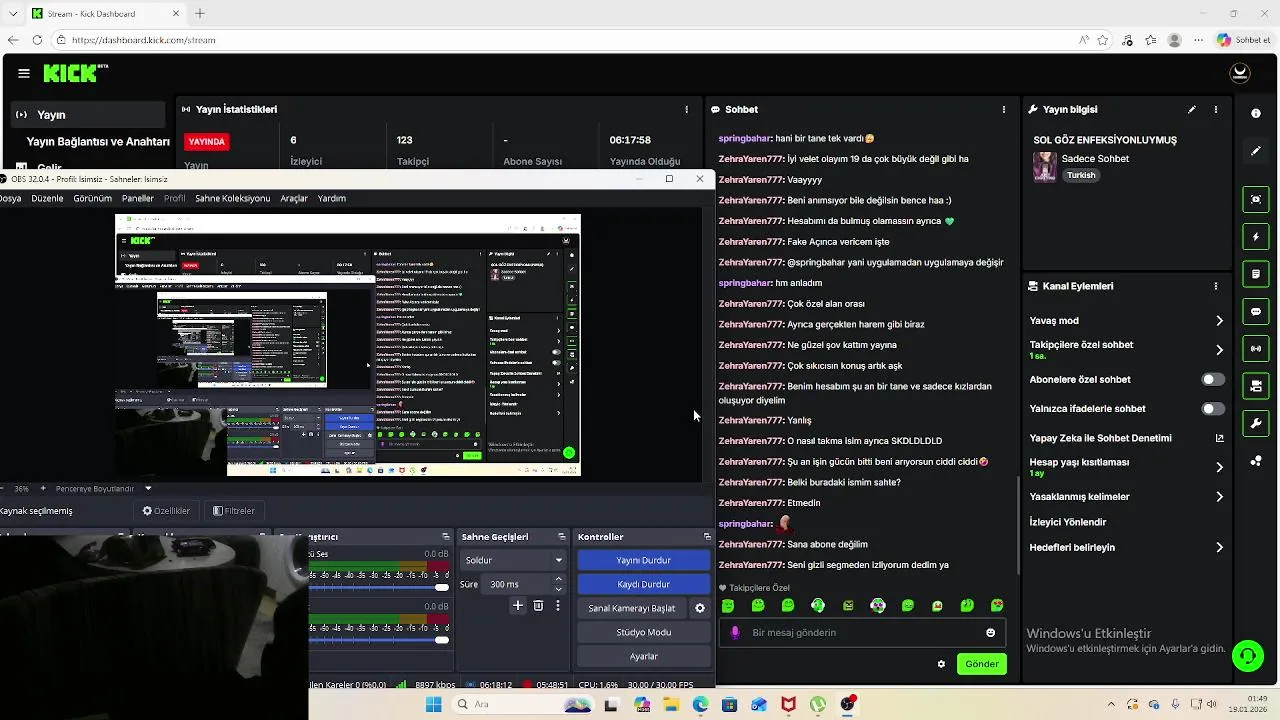The image size is (1280, 720).
Task: Expand Yasaklanmış kelimeler settings
Action: (1219, 497)
